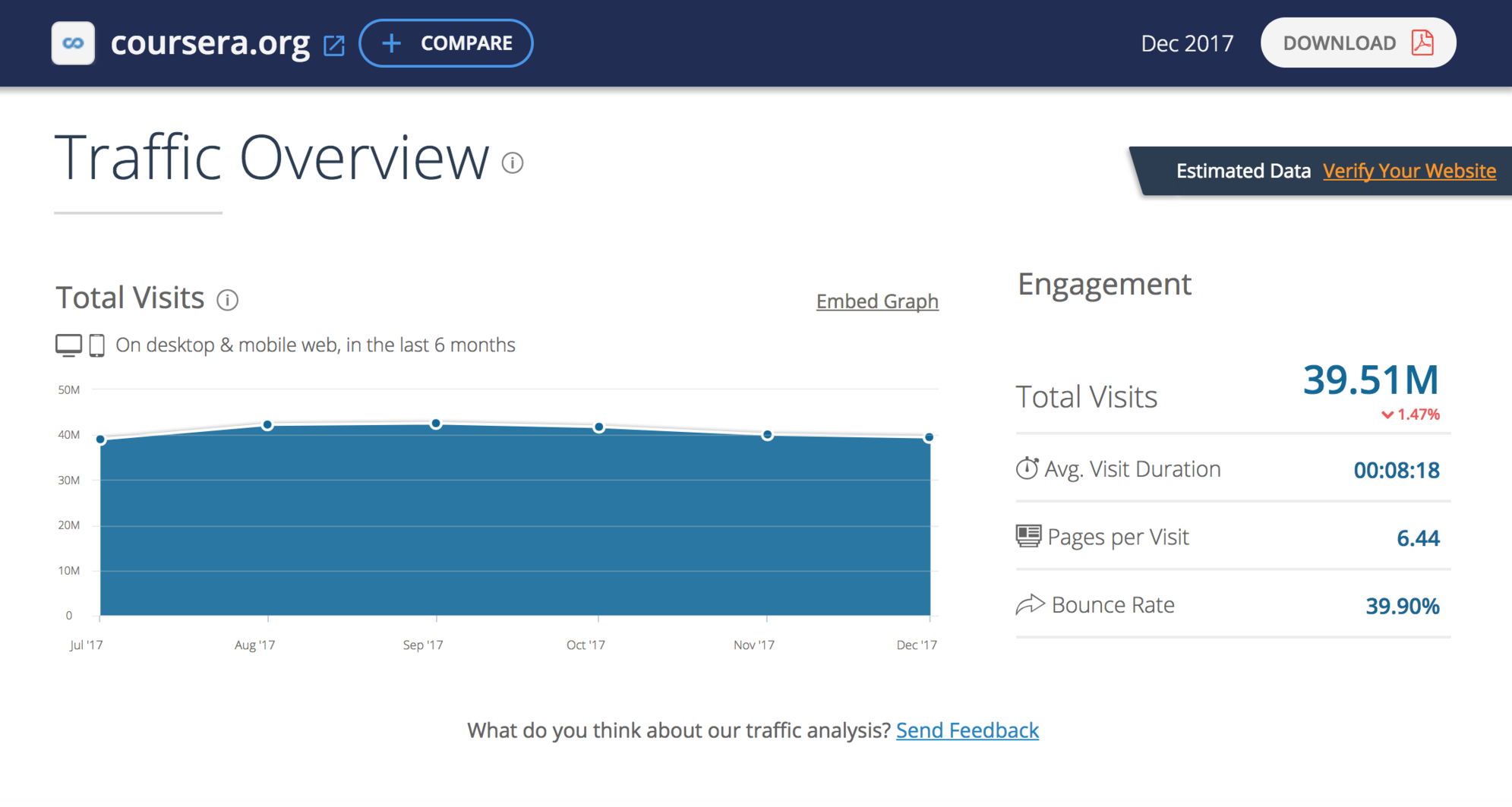Click the Aug '17 data point

click(267, 425)
